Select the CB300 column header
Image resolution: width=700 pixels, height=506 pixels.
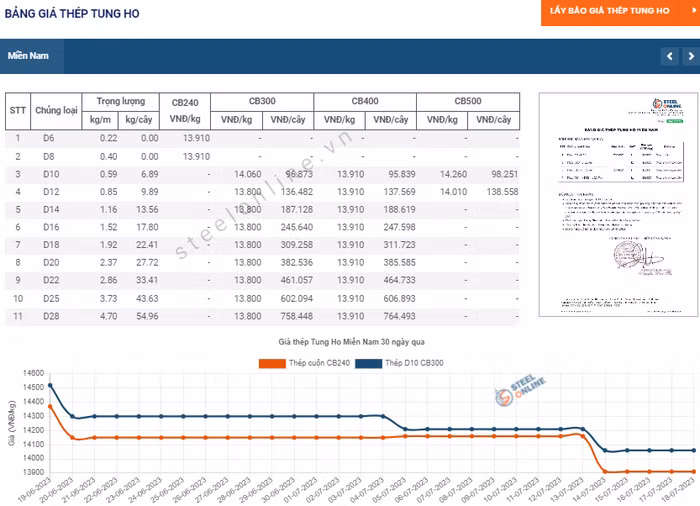tap(262, 101)
